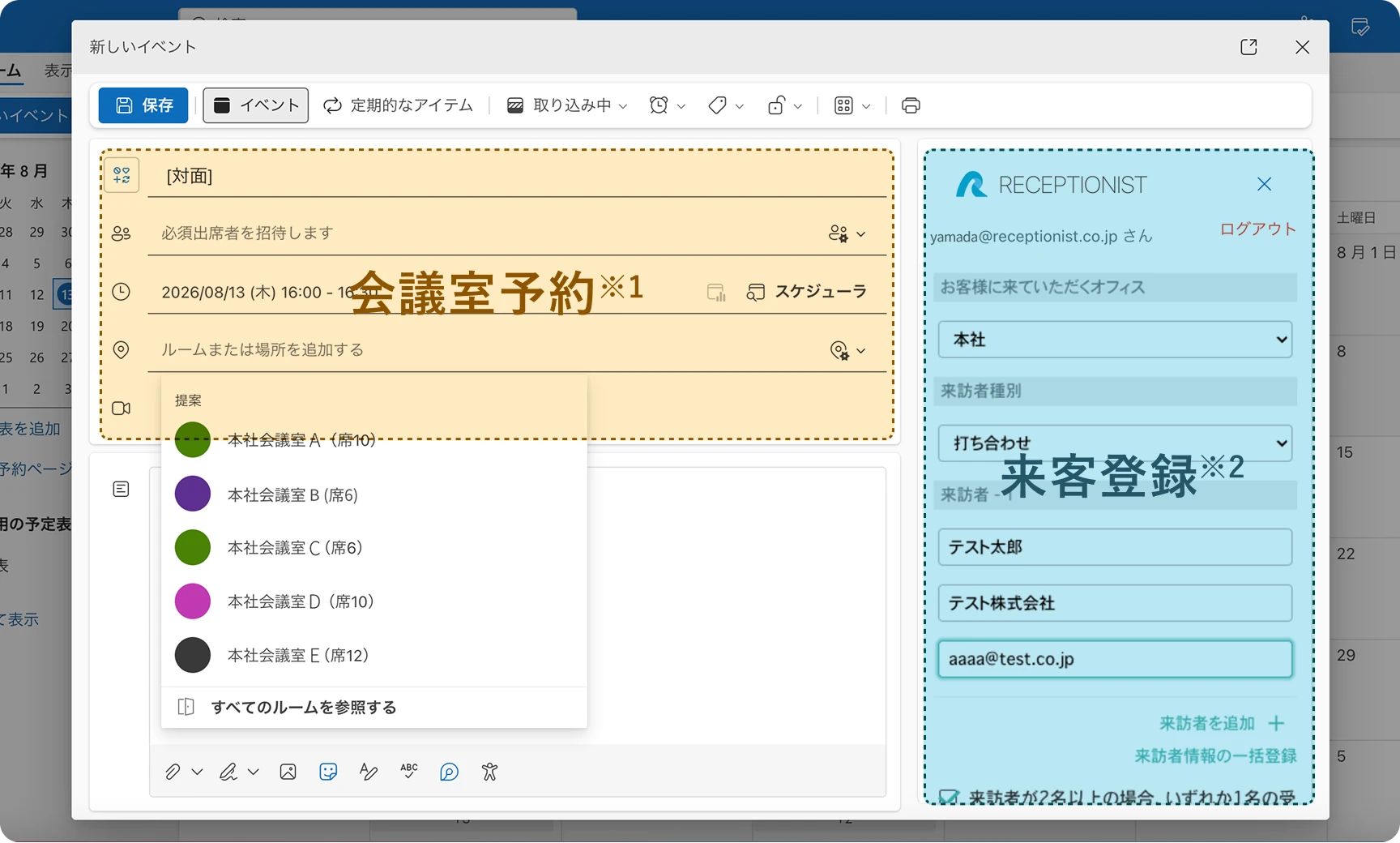Open the lock privacy dropdown
This screenshot has width=1400, height=843.
pos(784,105)
